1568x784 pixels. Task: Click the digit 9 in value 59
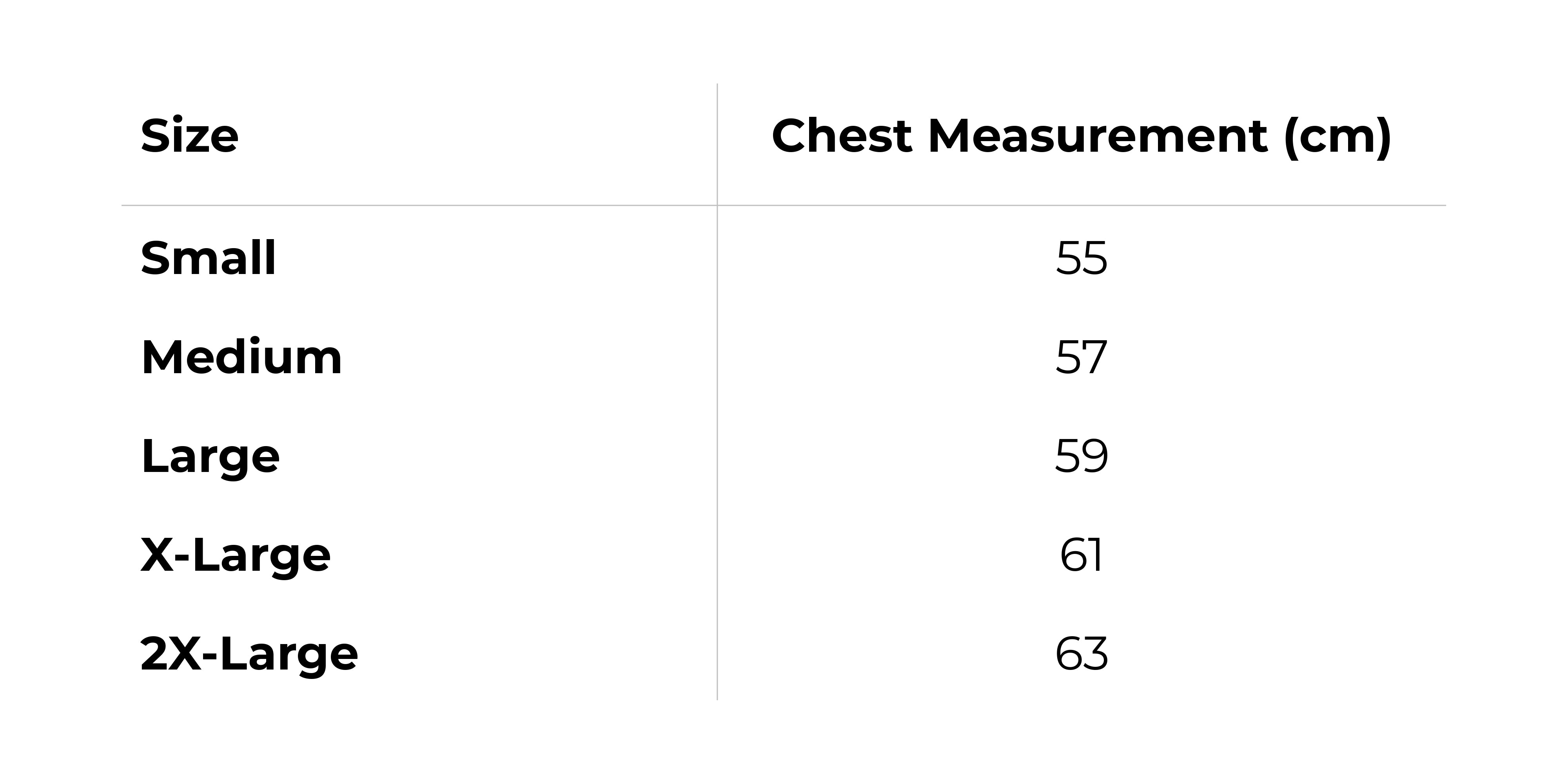1094,457
